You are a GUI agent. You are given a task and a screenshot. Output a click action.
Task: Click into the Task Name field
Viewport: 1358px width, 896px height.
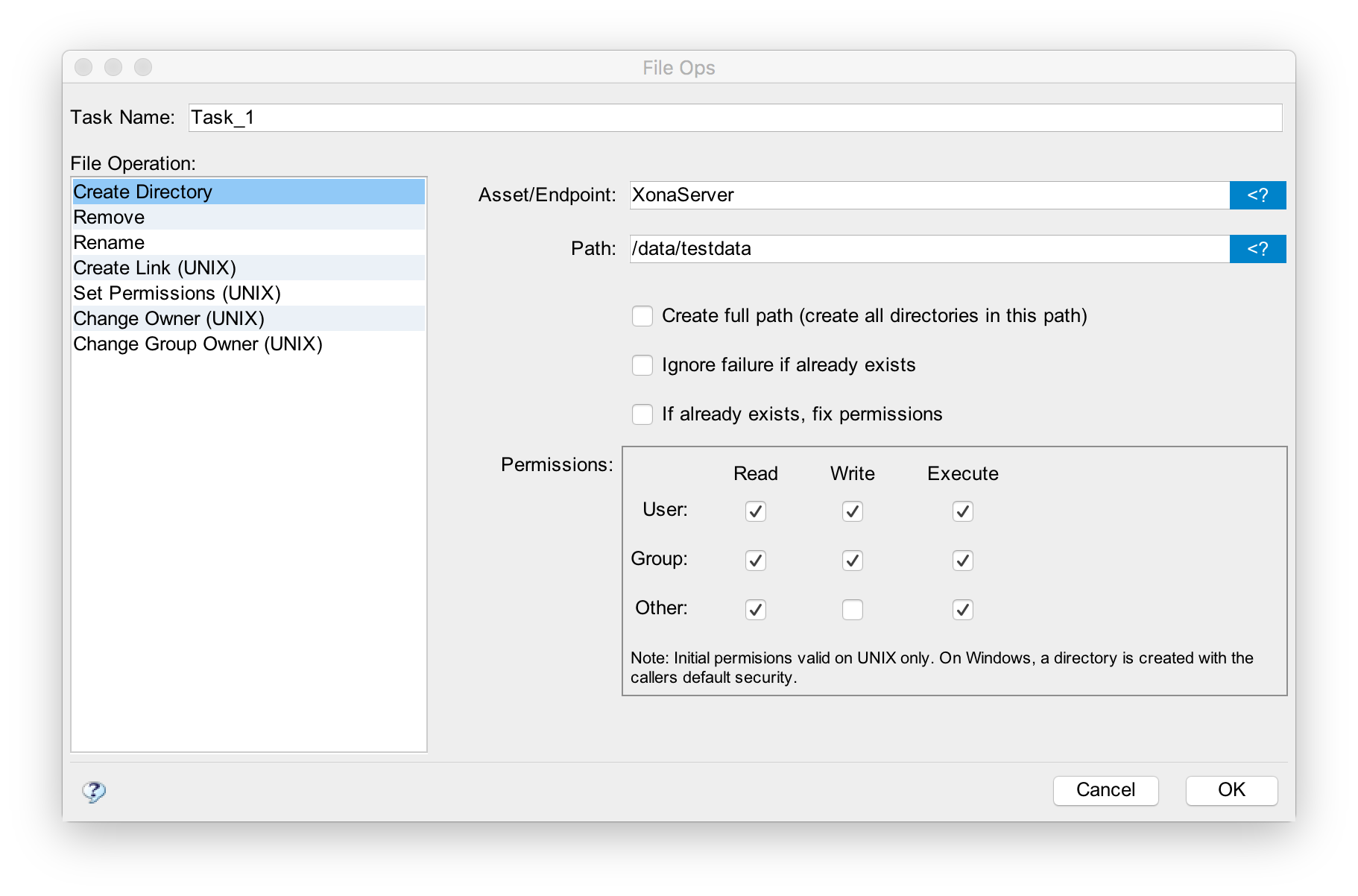734,118
